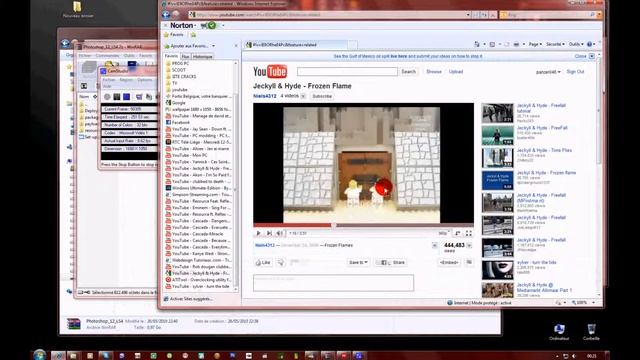Viewport: 640px width, 360px height.
Task: Open the YouTube Upload link
Action: pyautogui.click(x=456, y=72)
